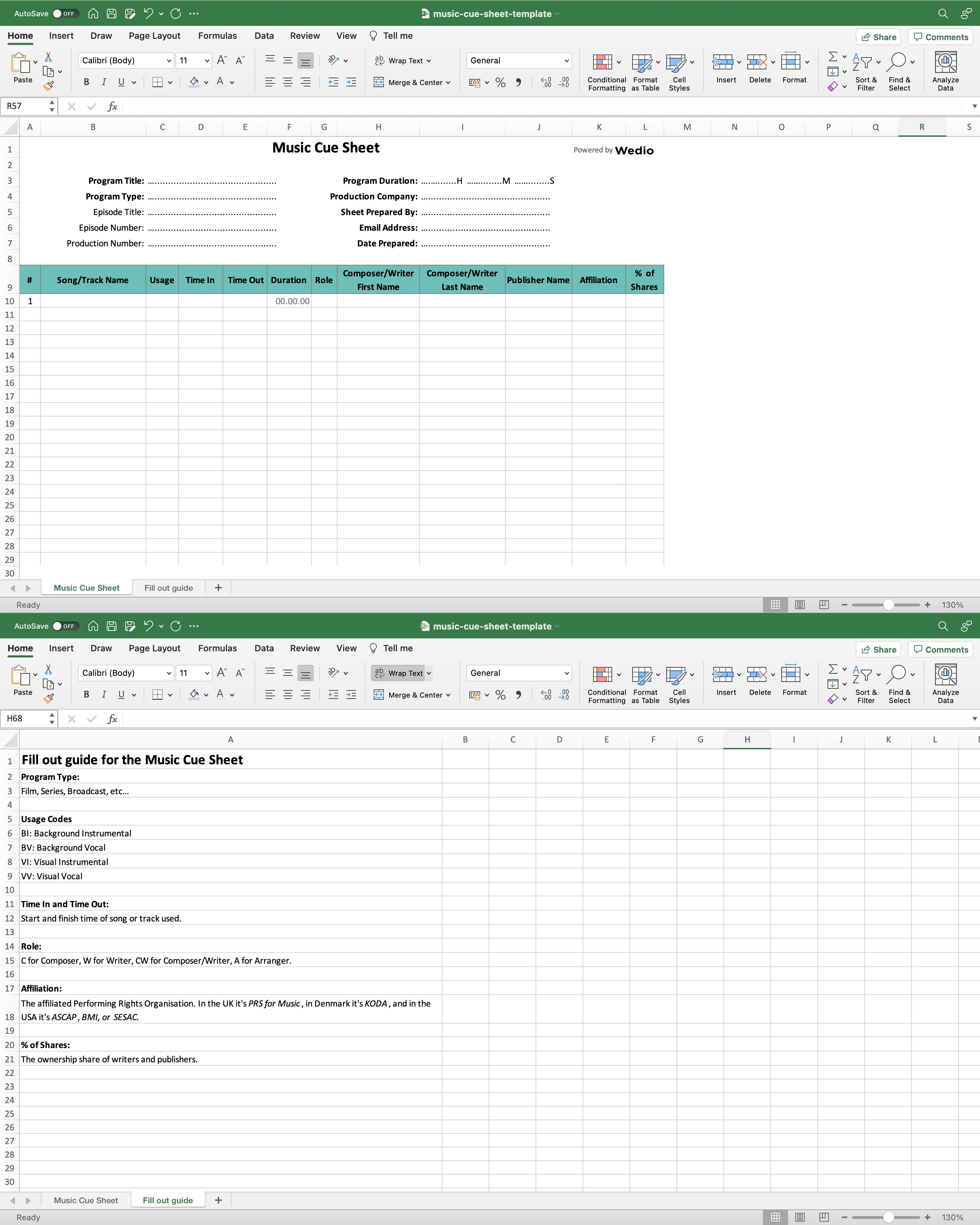Toggle Bold in top window ribbon

(x=86, y=82)
